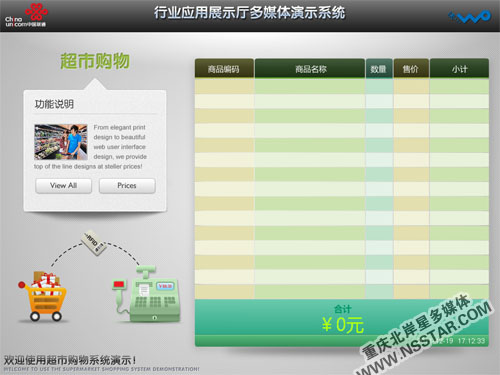Click the View All button
The image size is (500, 375).
[64, 186]
